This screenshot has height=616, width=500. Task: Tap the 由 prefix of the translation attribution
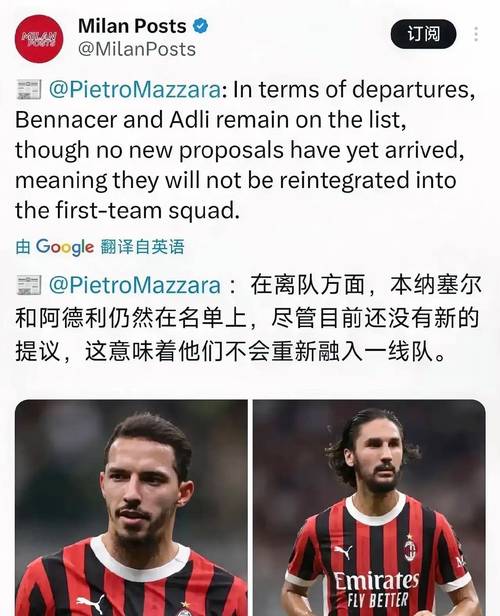click(x=23, y=247)
